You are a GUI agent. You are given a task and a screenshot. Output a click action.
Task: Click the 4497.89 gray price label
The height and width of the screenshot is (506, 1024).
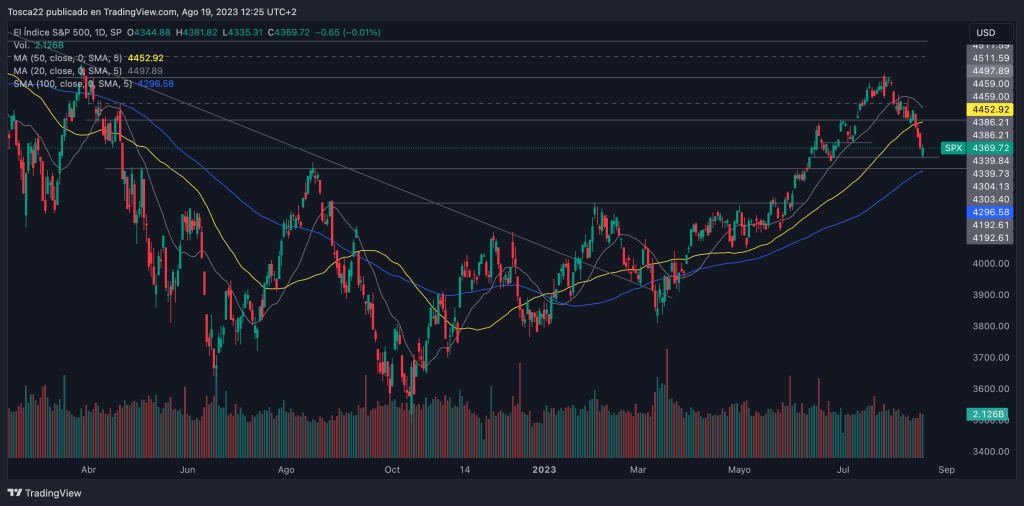point(991,71)
